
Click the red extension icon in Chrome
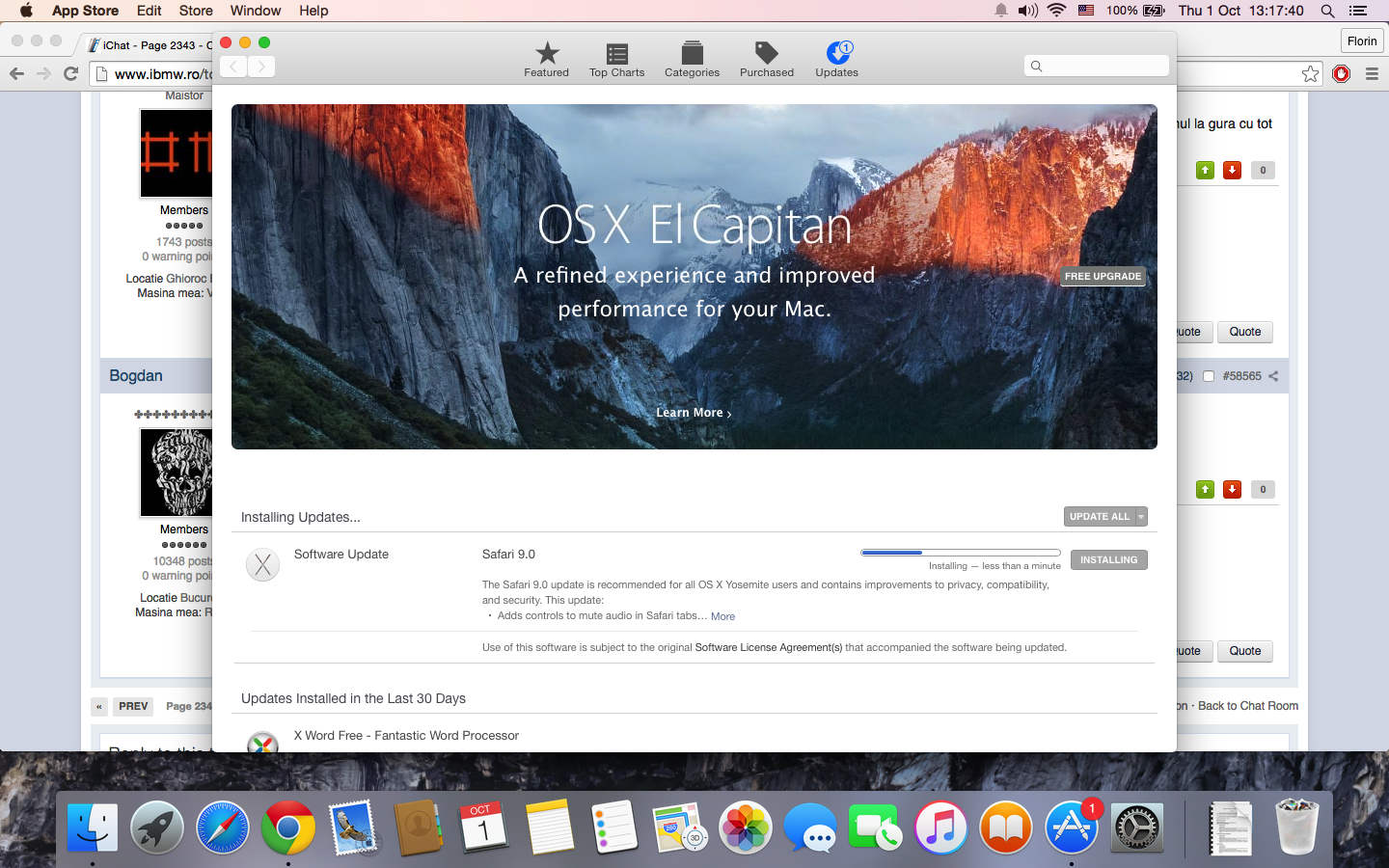coord(1341,73)
